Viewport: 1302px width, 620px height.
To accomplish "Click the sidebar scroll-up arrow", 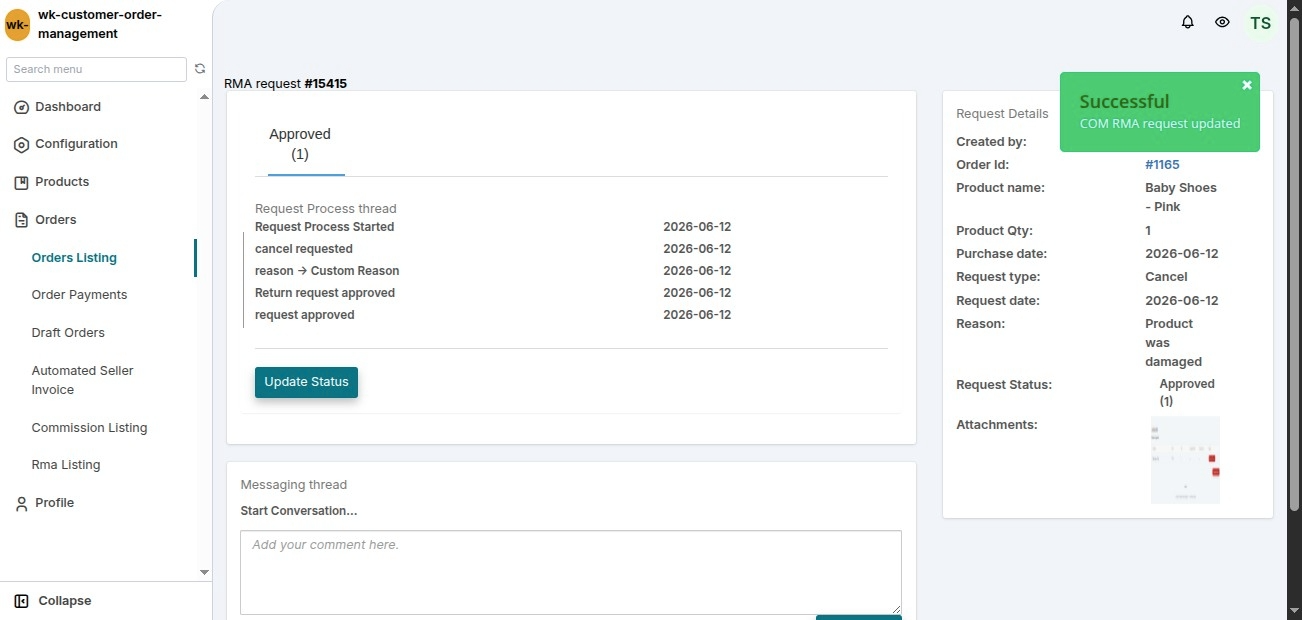I will (205, 97).
